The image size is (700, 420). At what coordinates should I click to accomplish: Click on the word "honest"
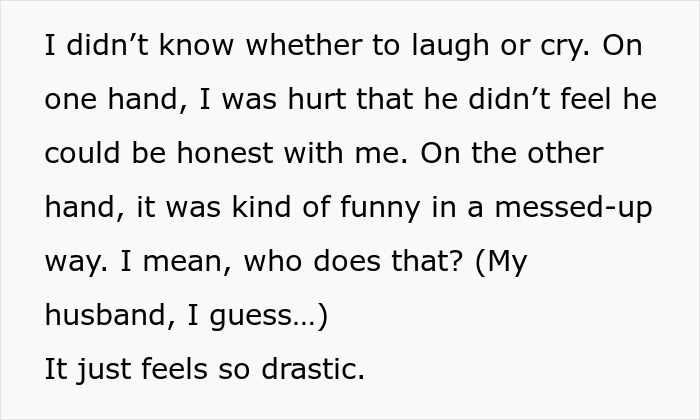pos(225,153)
